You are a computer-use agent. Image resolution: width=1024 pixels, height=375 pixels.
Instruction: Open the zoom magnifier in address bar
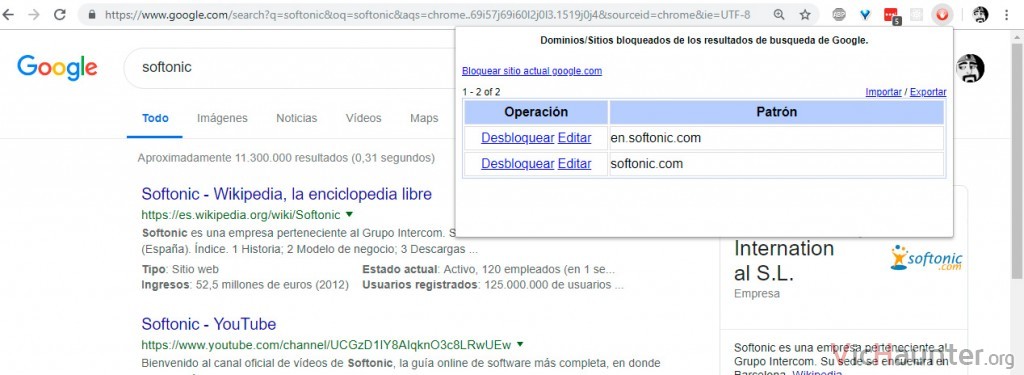(x=779, y=14)
